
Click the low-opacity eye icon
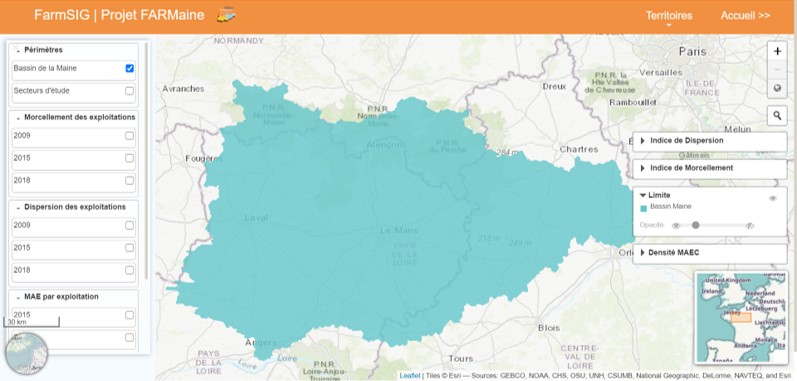click(676, 226)
